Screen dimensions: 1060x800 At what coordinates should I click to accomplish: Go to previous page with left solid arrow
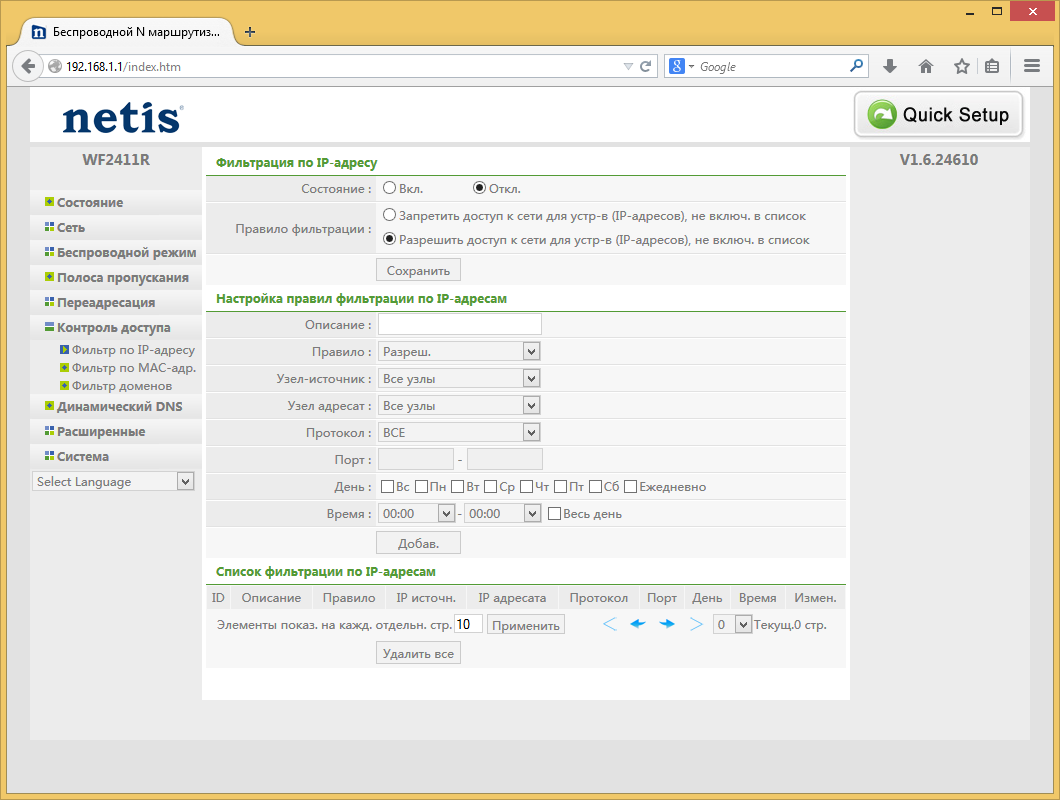[637, 624]
